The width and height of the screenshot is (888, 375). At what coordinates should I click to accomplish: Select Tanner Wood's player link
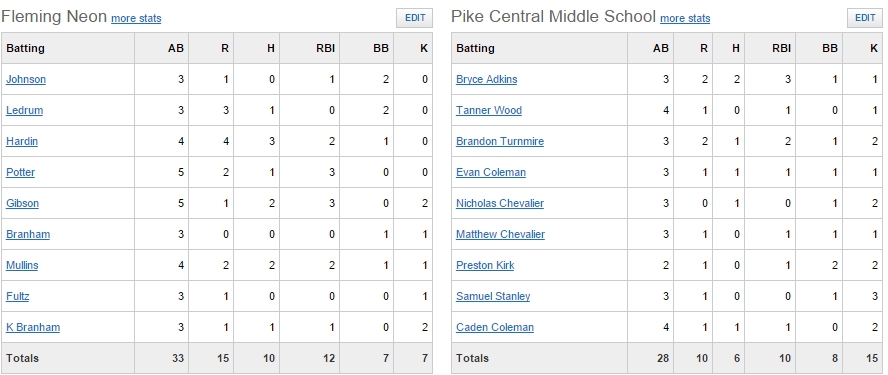click(x=489, y=110)
